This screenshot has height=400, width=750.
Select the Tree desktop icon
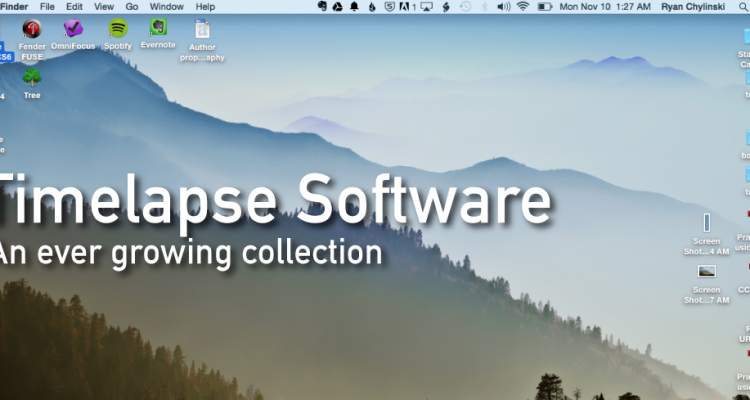[x=32, y=77]
